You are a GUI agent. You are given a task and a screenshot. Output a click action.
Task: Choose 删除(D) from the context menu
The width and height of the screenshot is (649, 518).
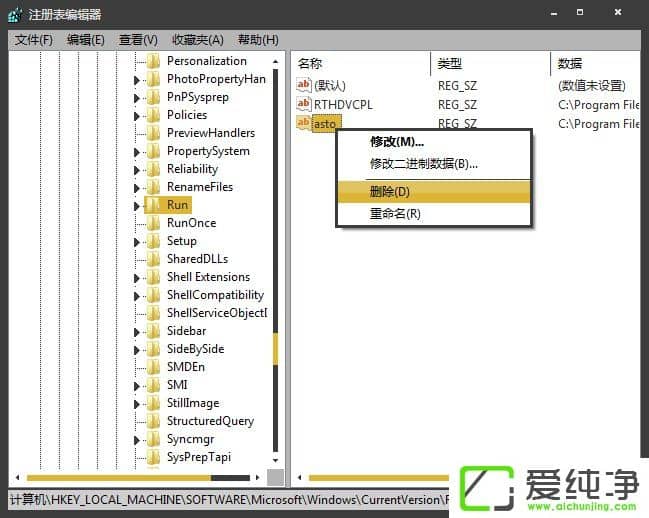pyautogui.click(x=390, y=192)
